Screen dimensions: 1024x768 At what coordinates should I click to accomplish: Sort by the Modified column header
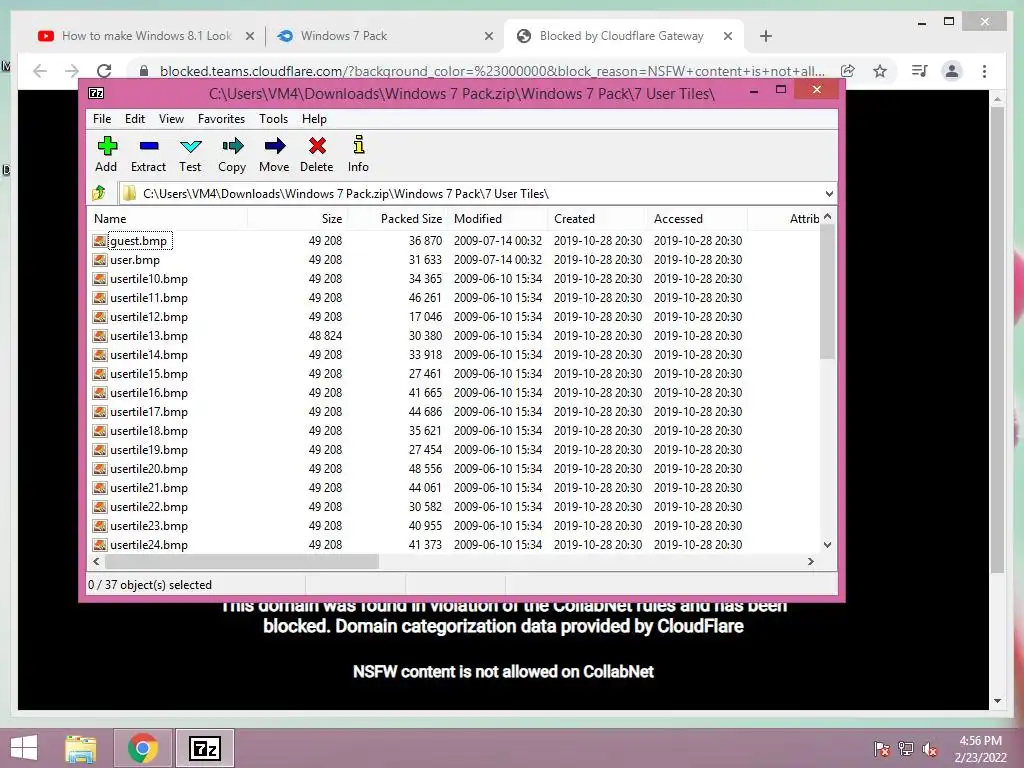498,219
